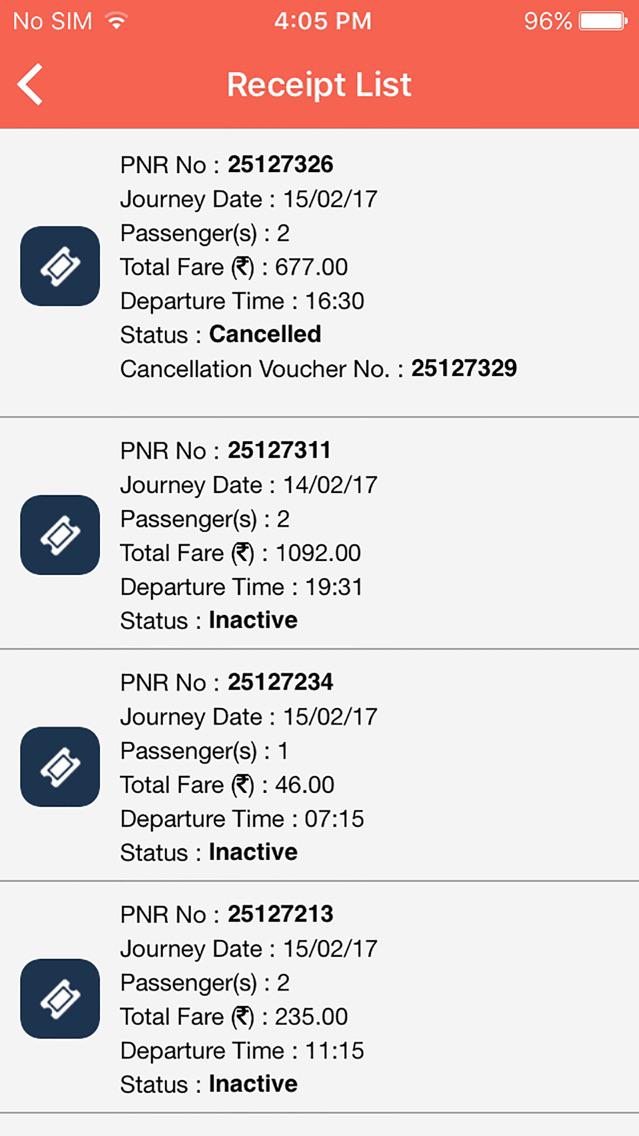Tap the ticket icon for PNR 25127326
Screen dimensions: 639x1136
60,265
